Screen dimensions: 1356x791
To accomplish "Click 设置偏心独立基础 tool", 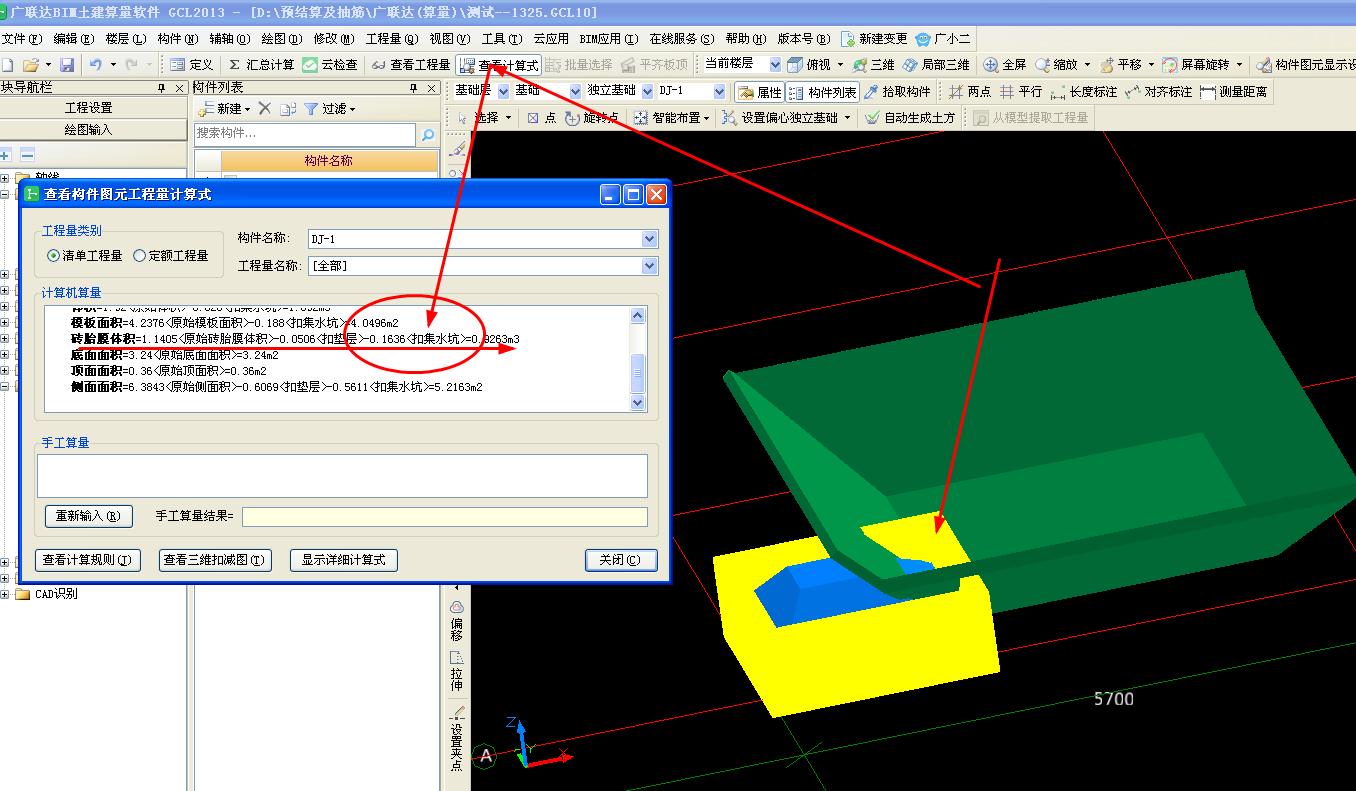I will (780, 118).
